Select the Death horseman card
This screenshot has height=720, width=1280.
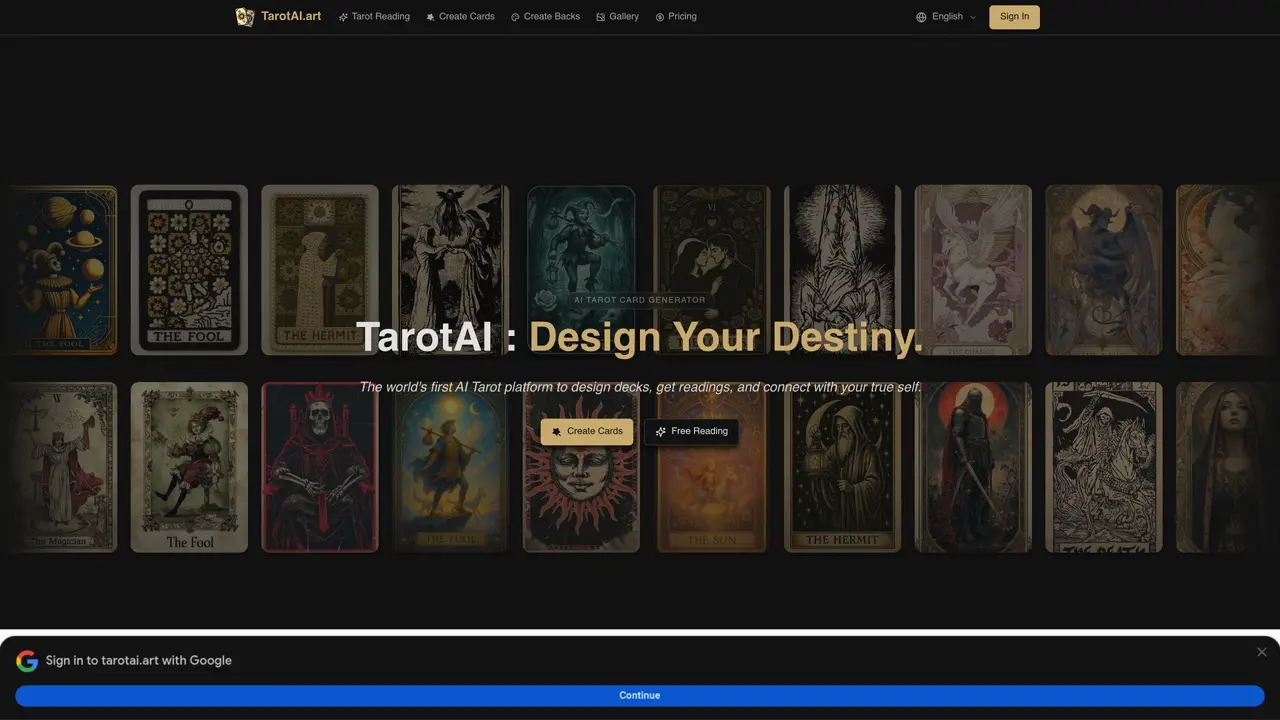pos(1104,467)
